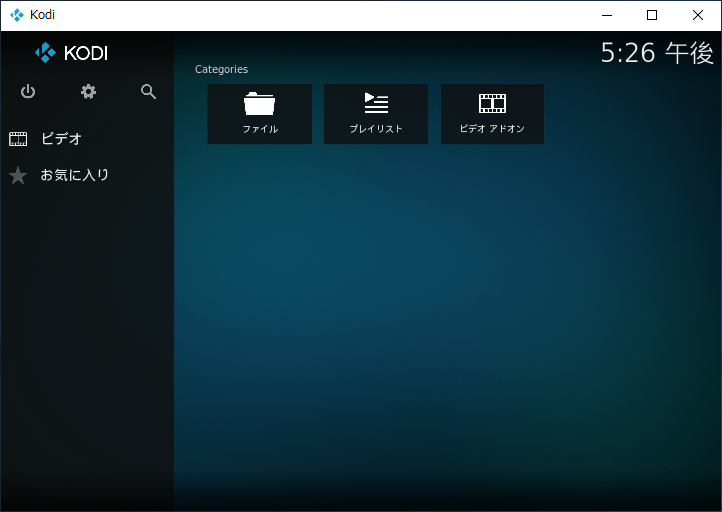722x512 pixels.
Task: Click the Categories heading
Action: coord(221,69)
